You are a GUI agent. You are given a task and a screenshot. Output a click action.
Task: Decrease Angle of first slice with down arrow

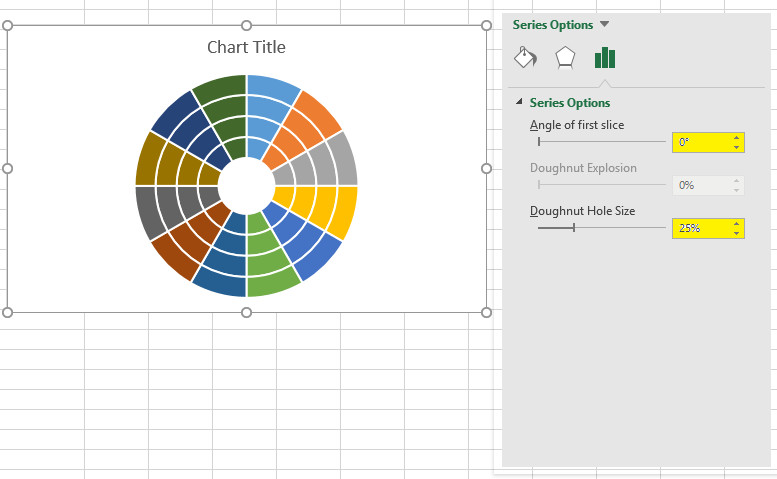click(x=737, y=147)
